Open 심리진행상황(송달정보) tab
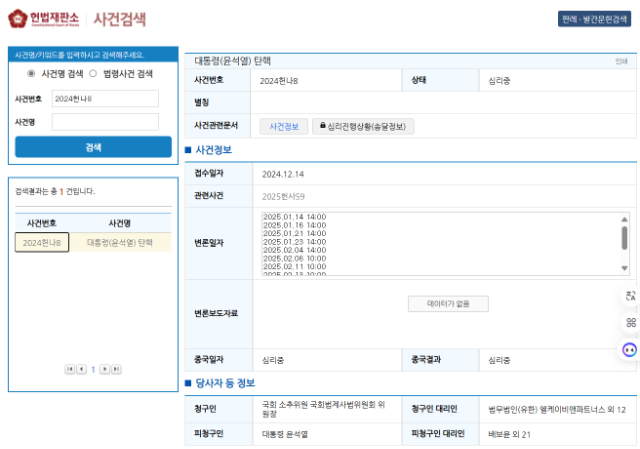The image size is (640, 449). [363, 127]
